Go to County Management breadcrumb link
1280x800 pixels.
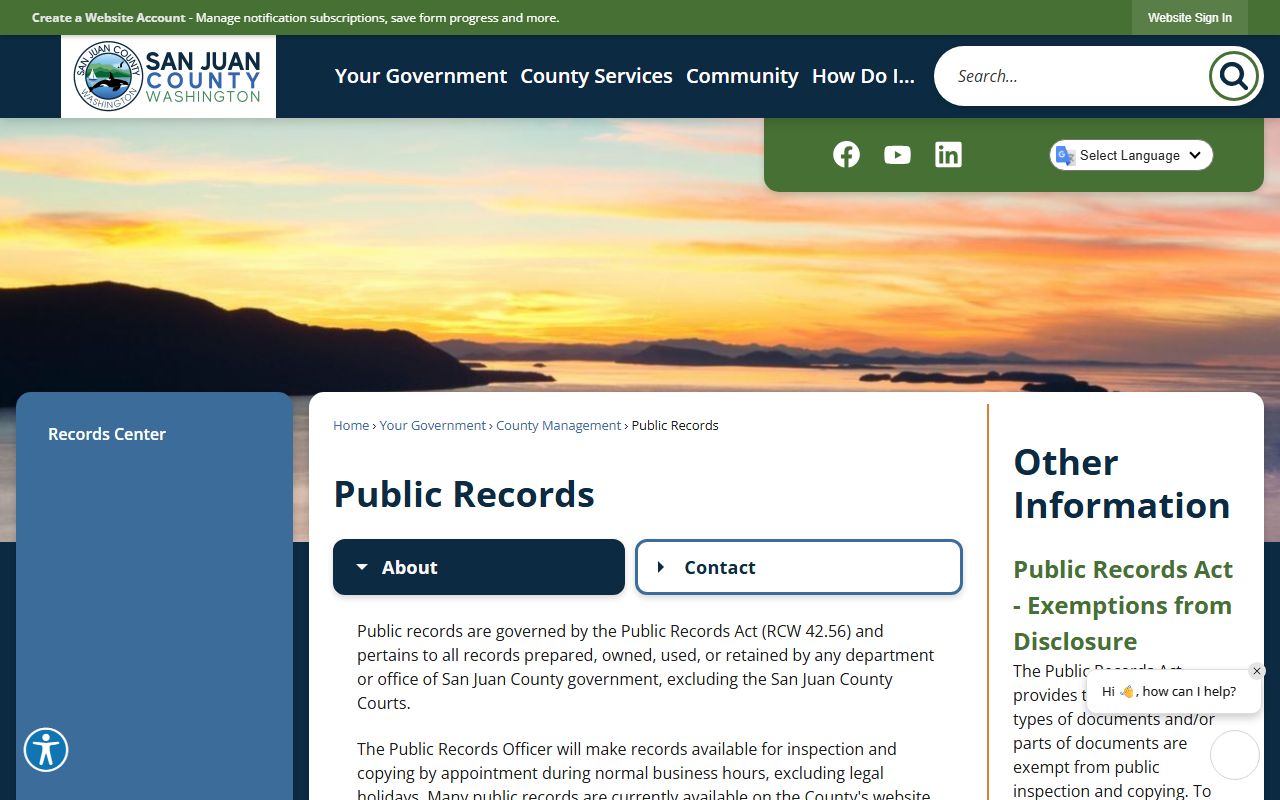click(559, 425)
